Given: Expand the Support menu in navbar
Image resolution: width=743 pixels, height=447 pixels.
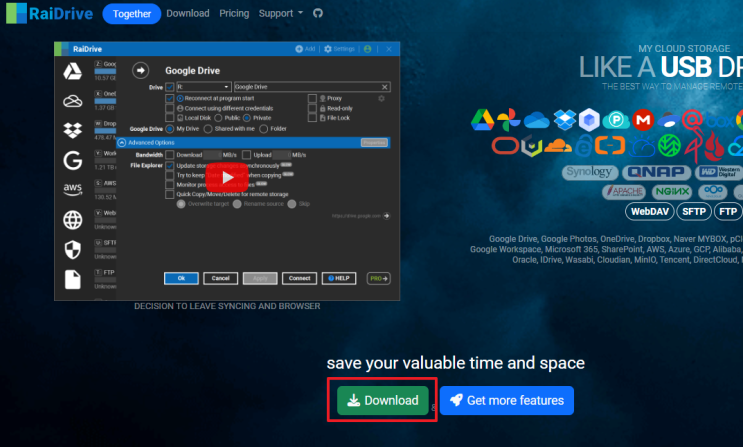Looking at the screenshot, I should [281, 13].
